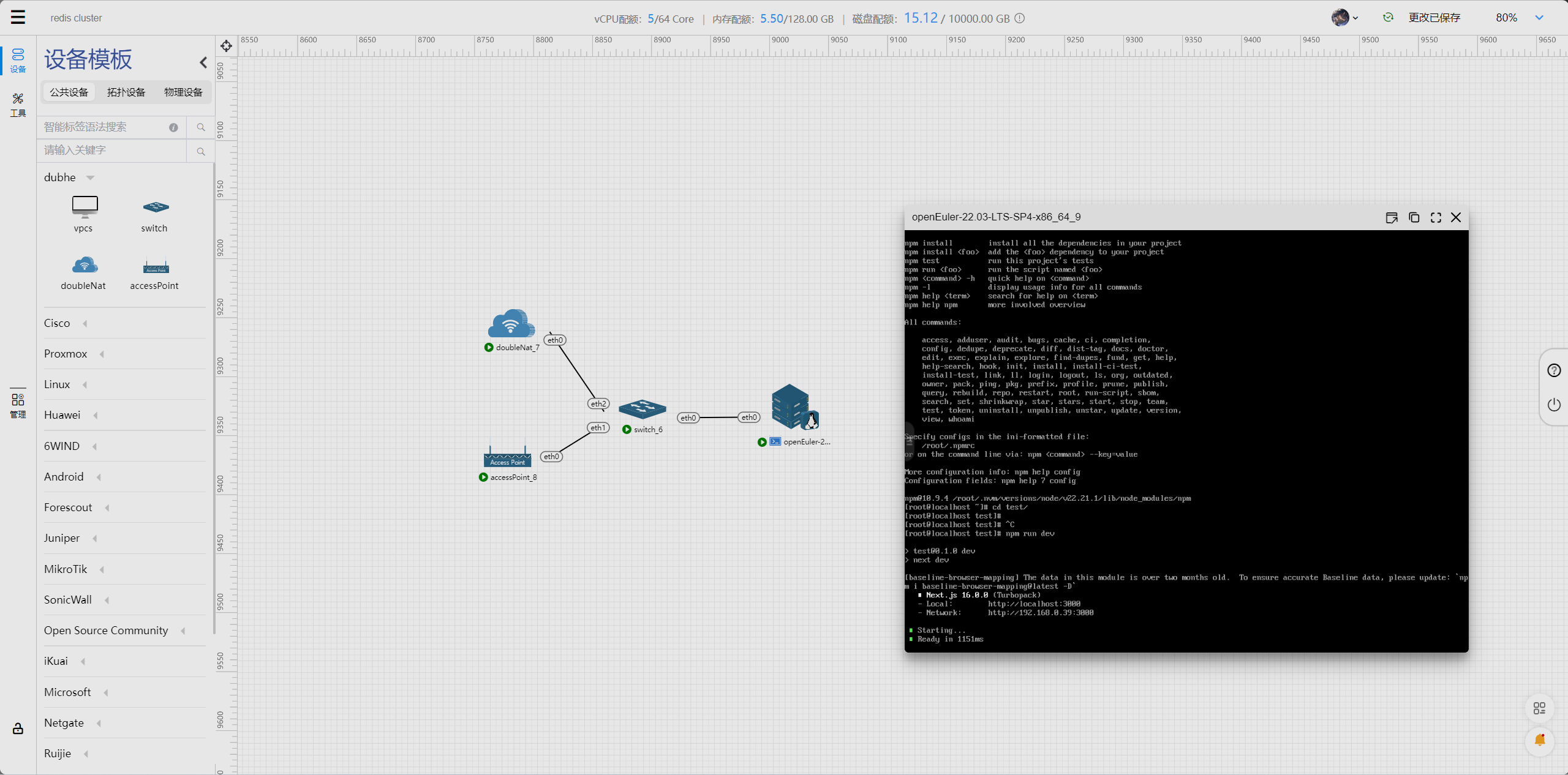Switch to the 拓扑设备 tab
The image size is (1568, 775).
(x=126, y=92)
